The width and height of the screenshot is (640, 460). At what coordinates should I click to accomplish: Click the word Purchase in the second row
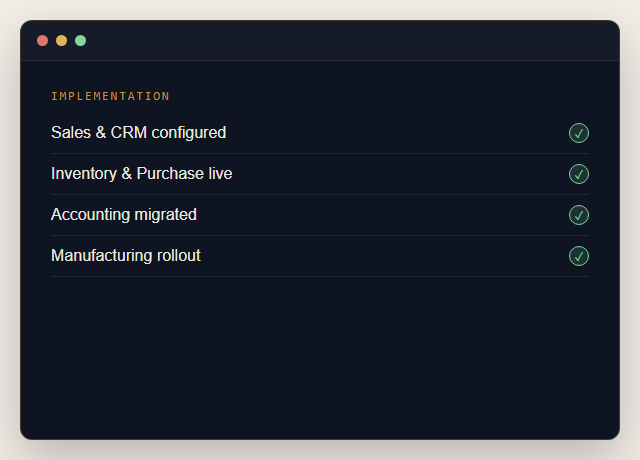pos(170,173)
